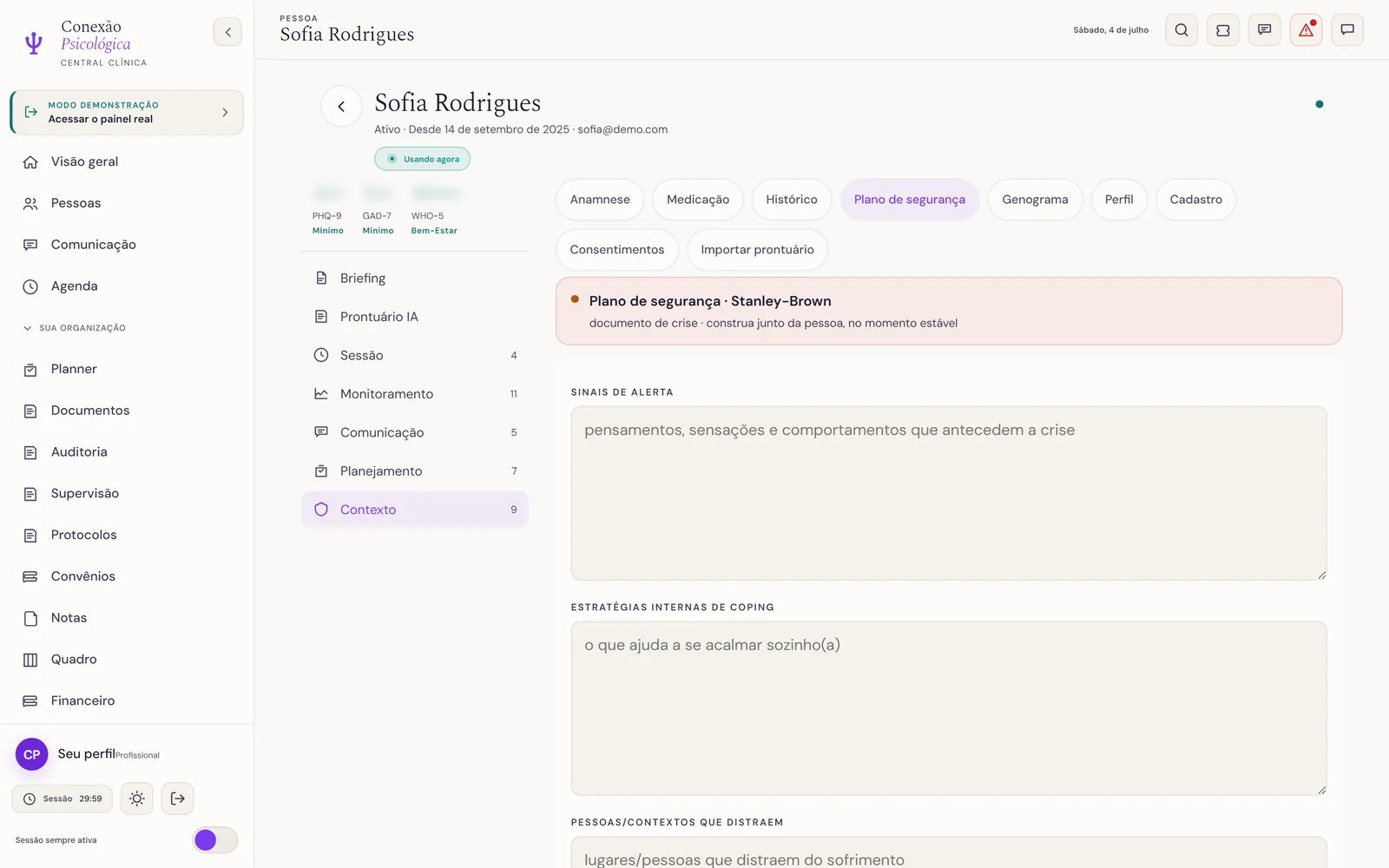Image resolution: width=1389 pixels, height=868 pixels.
Task: Click the Plano de segurança Stanley-Brown heading
Action: (x=710, y=301)
